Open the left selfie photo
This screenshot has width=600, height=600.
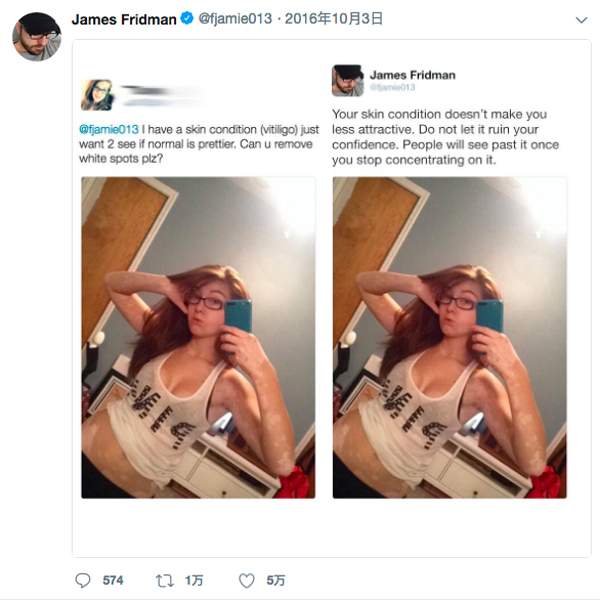pyautogui.click(x=198, y=337)
